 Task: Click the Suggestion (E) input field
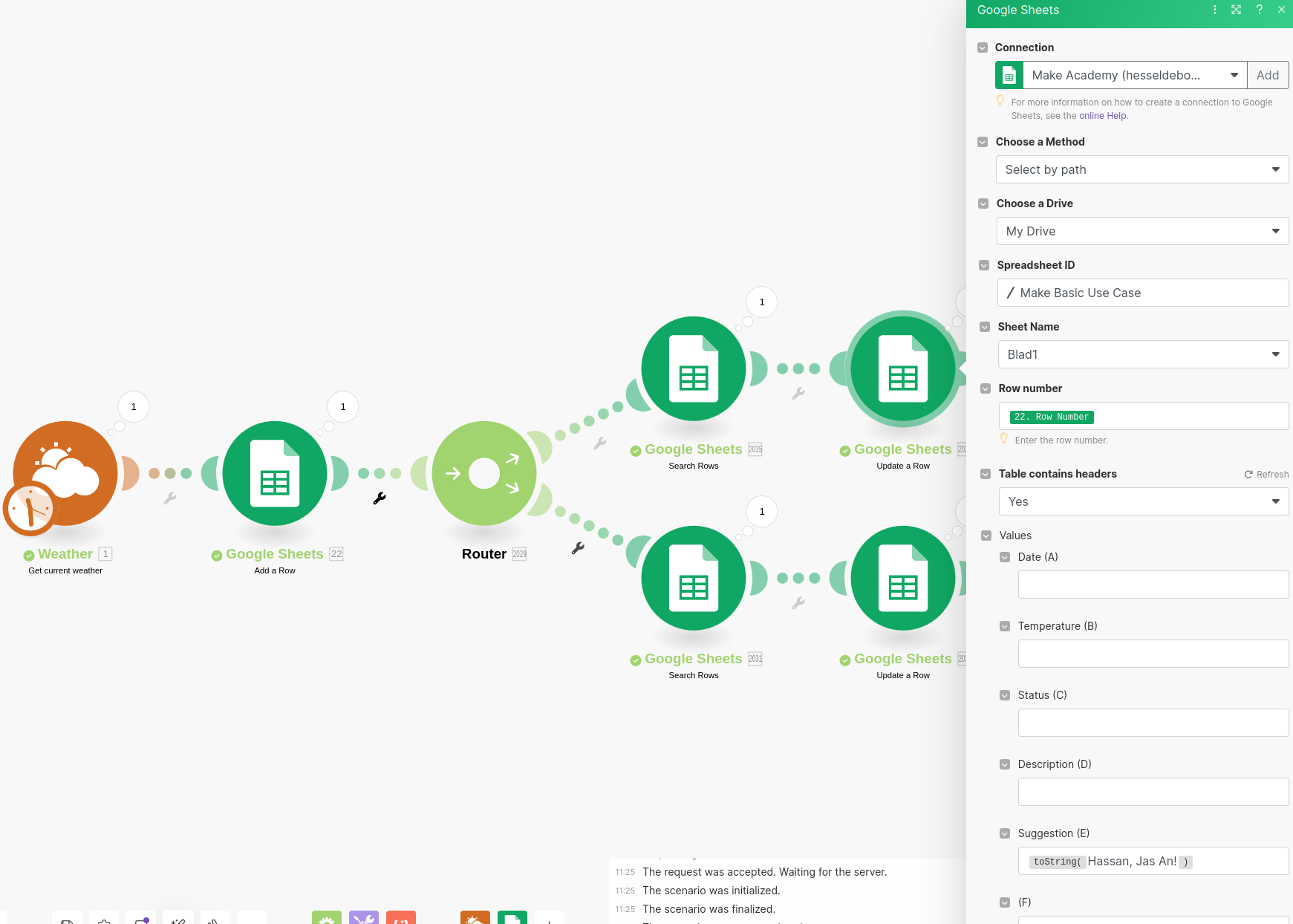pyautogui.click(x=1153, y=861)
